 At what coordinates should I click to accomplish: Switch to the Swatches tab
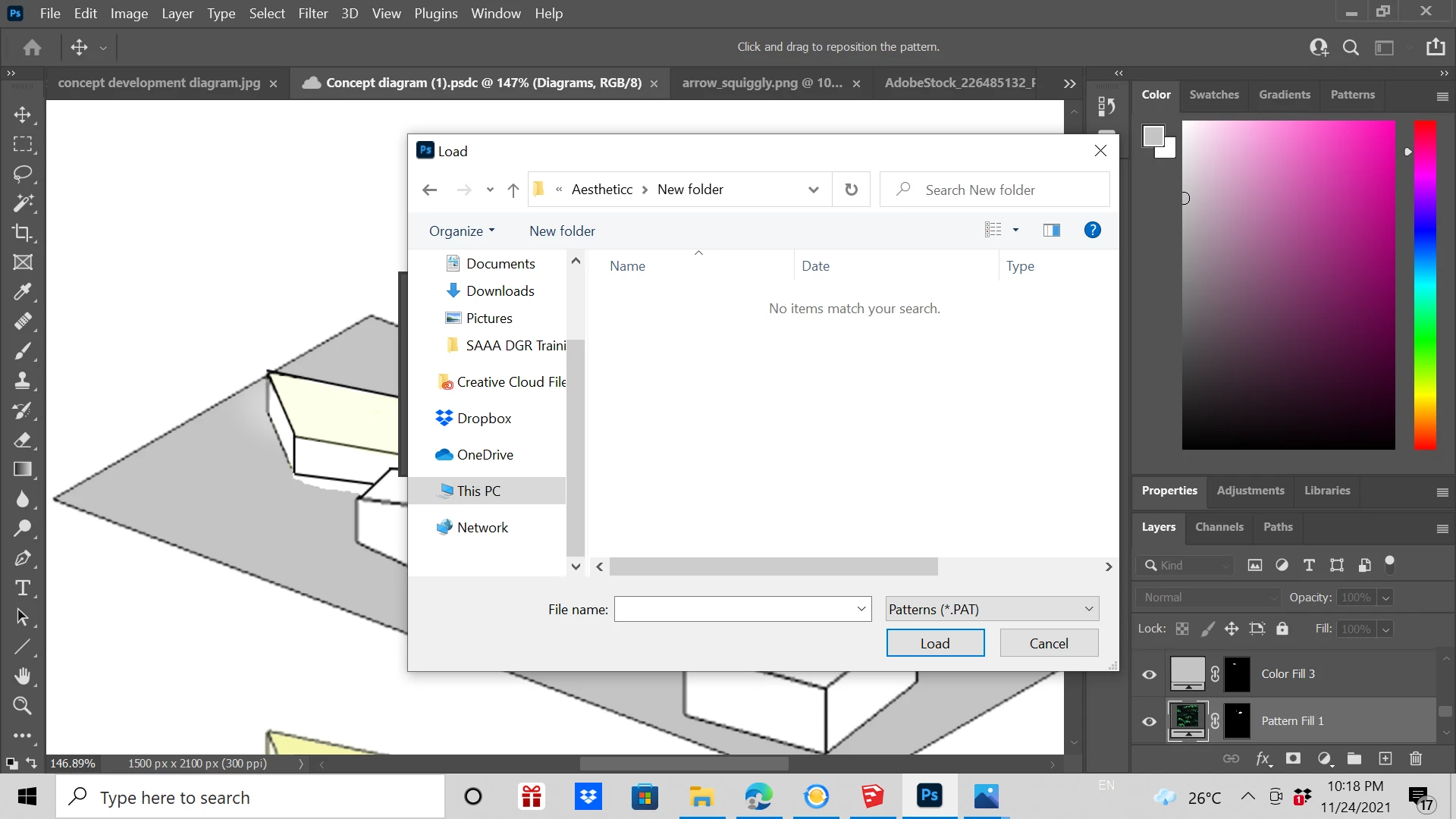[1213, 95]
